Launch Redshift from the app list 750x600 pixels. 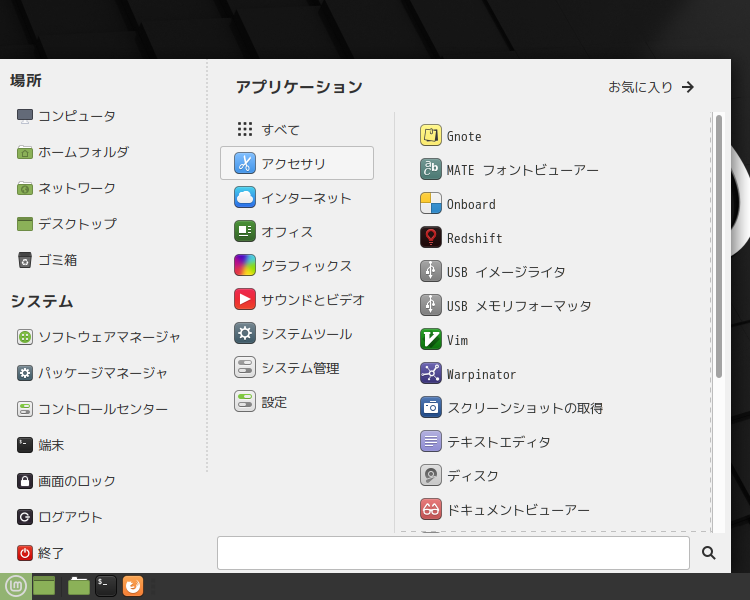tap(430, 237)
